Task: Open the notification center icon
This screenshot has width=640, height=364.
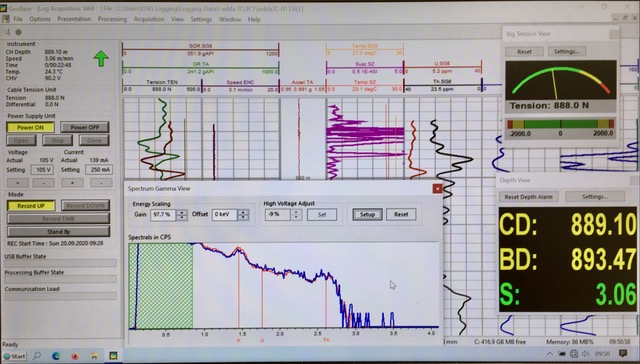Action: coord(623,353)
